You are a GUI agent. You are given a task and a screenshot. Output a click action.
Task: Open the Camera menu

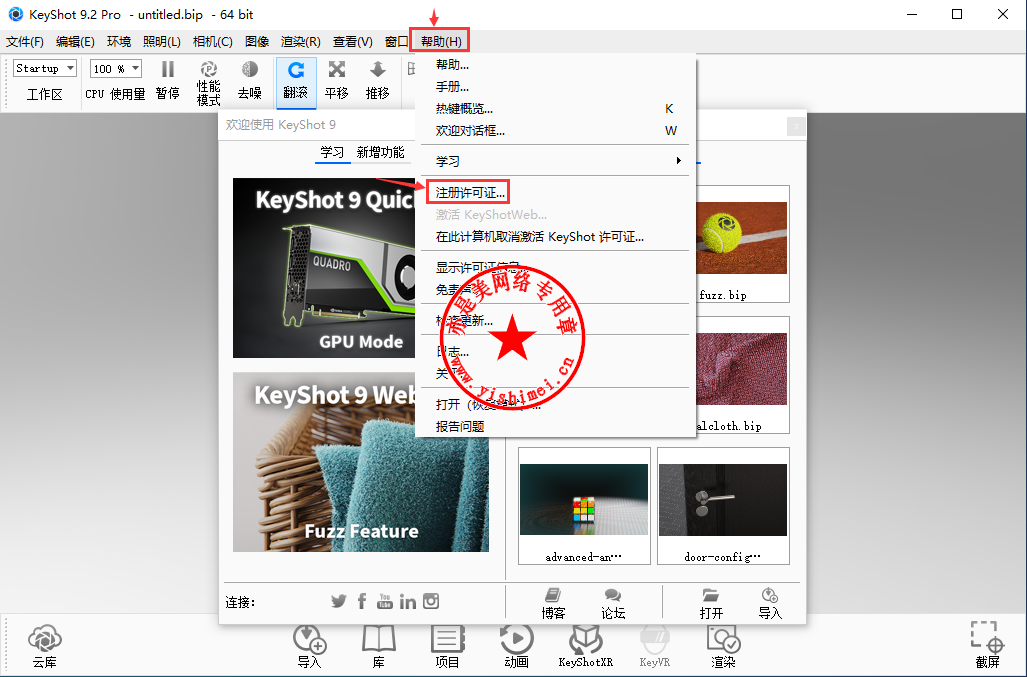213,42
